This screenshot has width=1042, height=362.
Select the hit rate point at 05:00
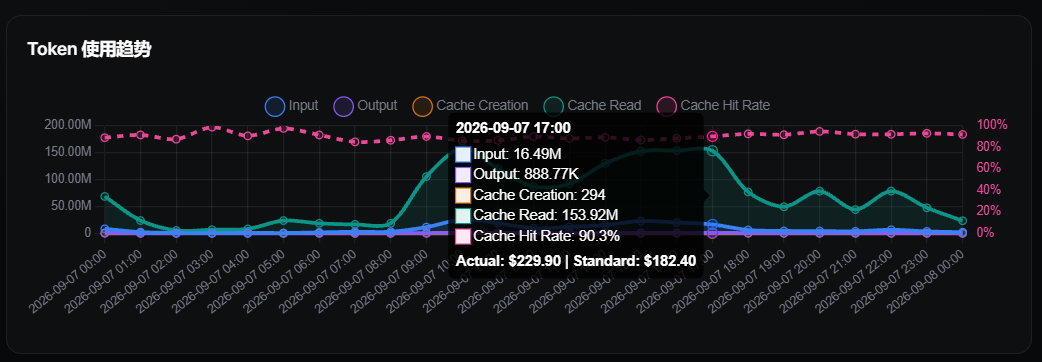tap(284, 128)
